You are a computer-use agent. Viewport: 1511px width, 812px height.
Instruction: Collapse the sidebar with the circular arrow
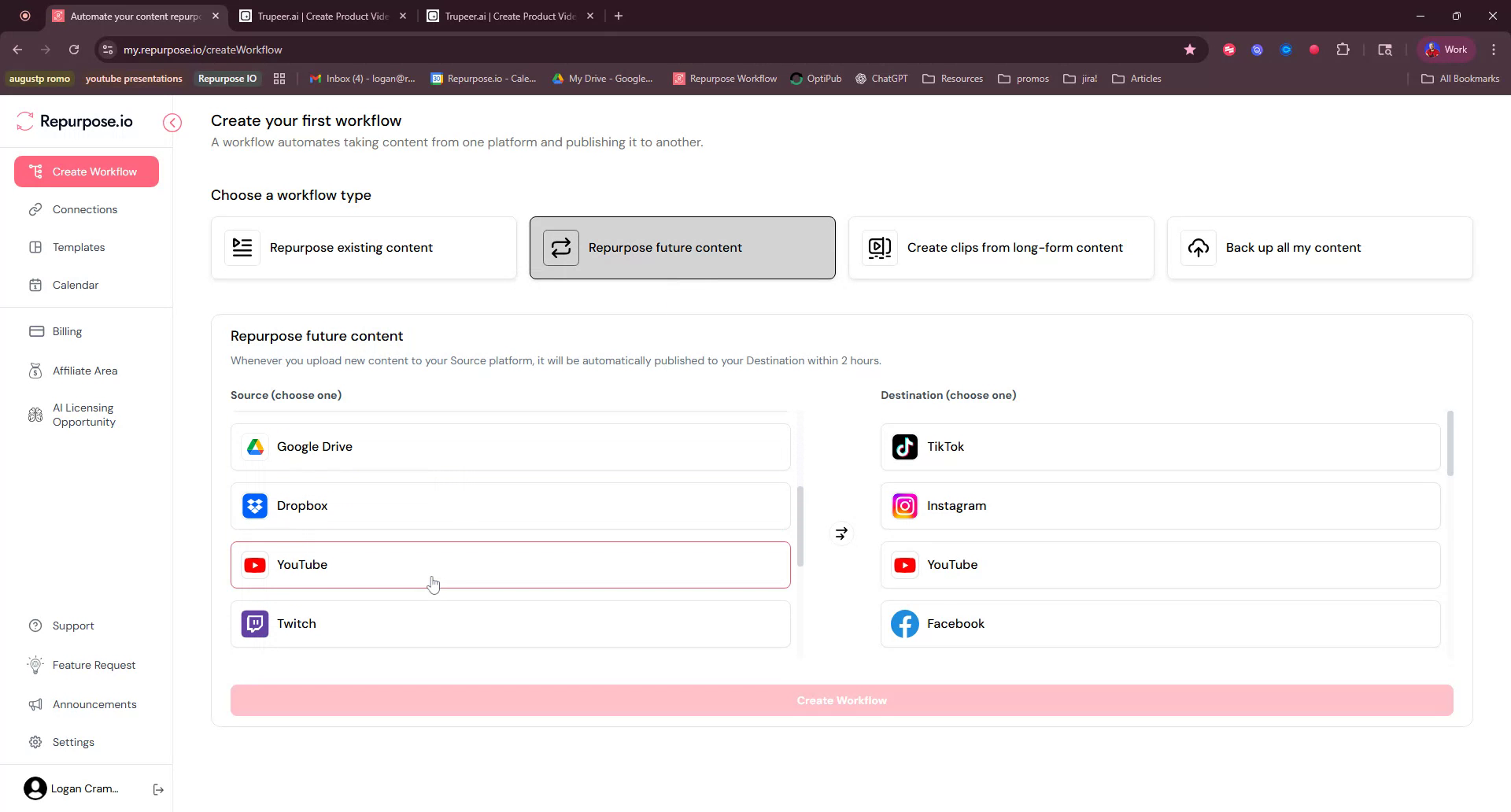172,122
